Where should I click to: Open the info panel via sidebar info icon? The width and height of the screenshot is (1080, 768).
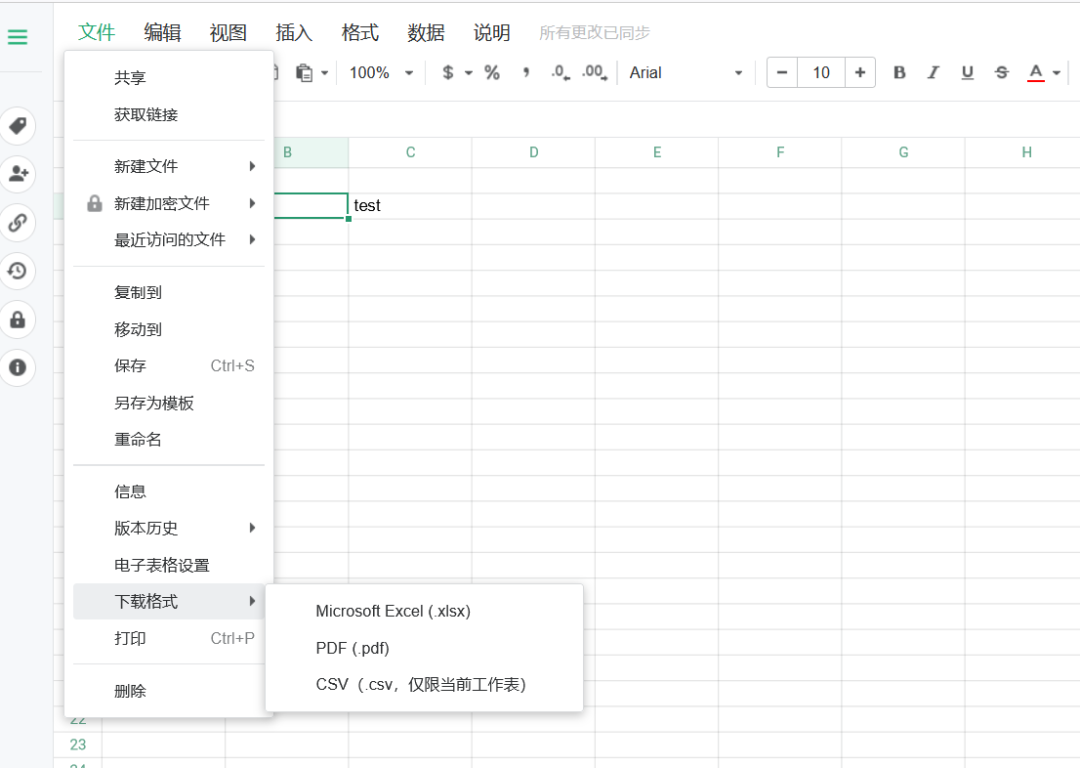[19, 368]
